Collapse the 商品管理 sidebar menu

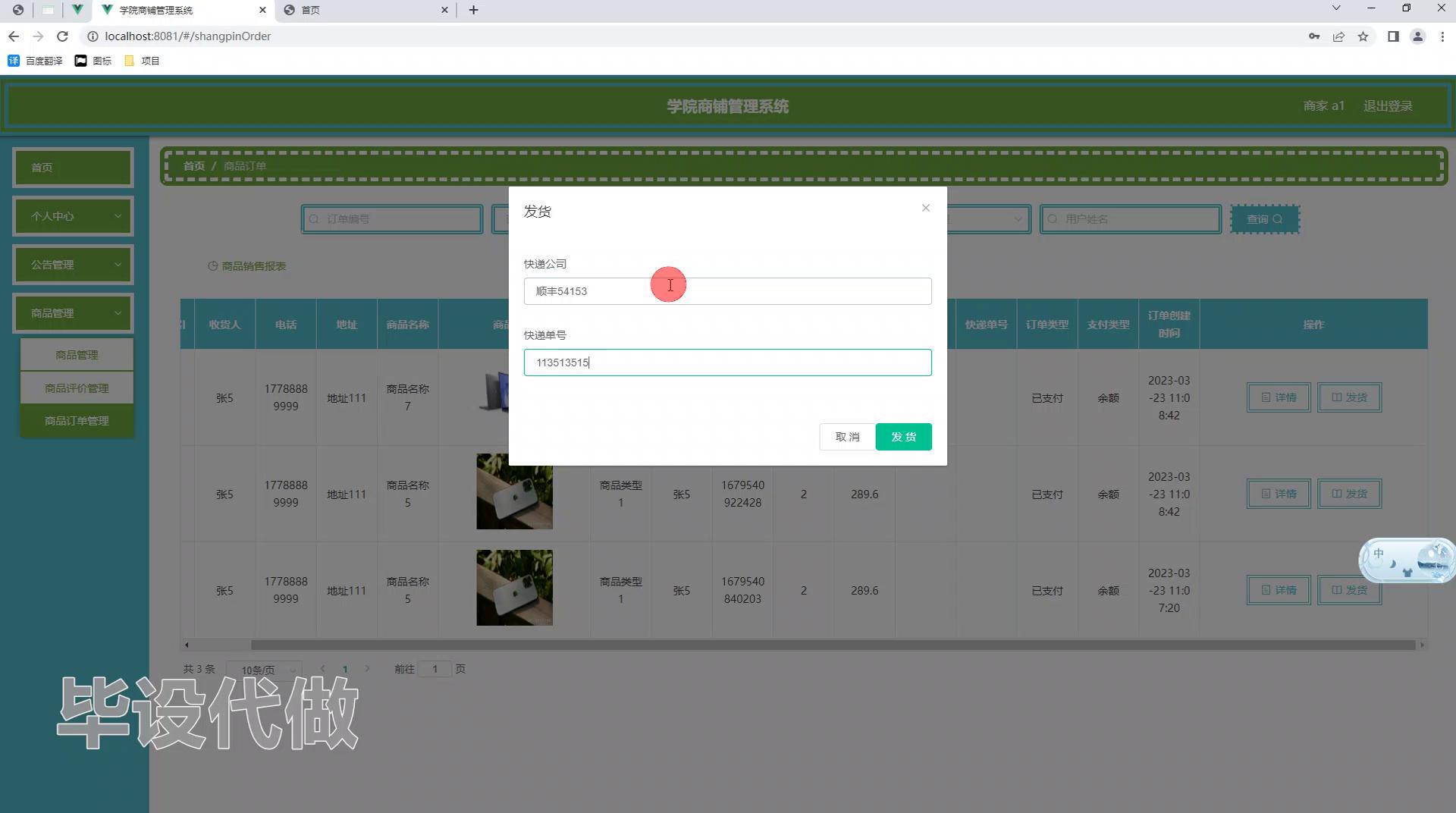[73, 313]
